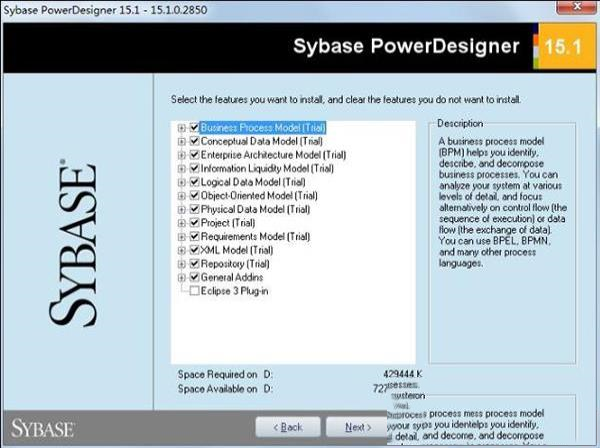Expand the Logical Data Model tree node
This screenshot has height=448, width=600.
pyautogui.click(x=182, y=182)
